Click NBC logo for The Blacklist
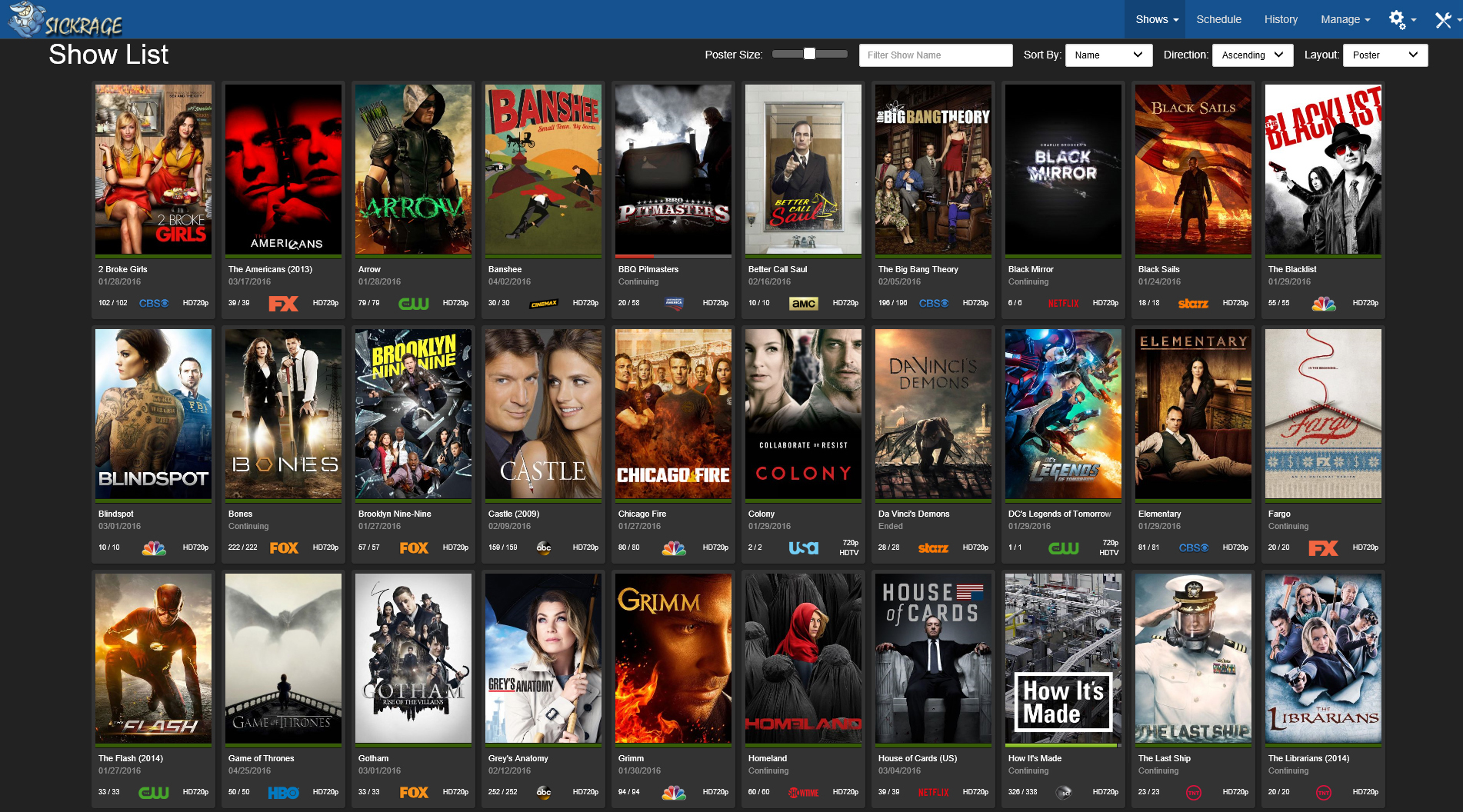The height and width of the screenshot is (812, 1463). coord(1324,303)
